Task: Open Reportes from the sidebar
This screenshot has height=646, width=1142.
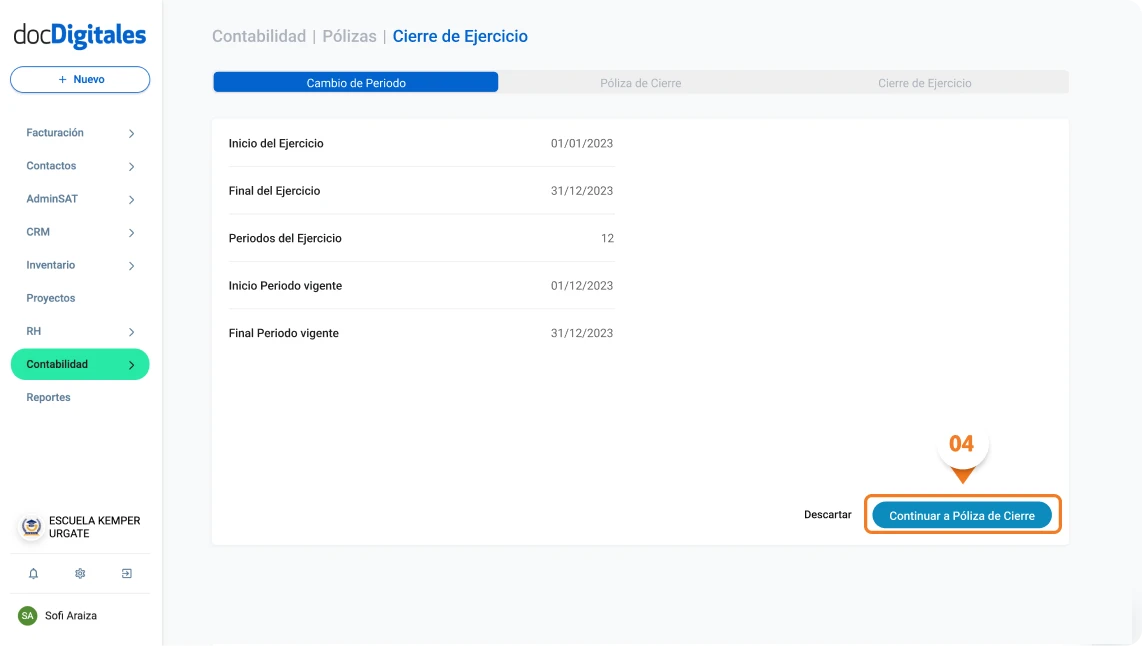Action: pos(47,397)
